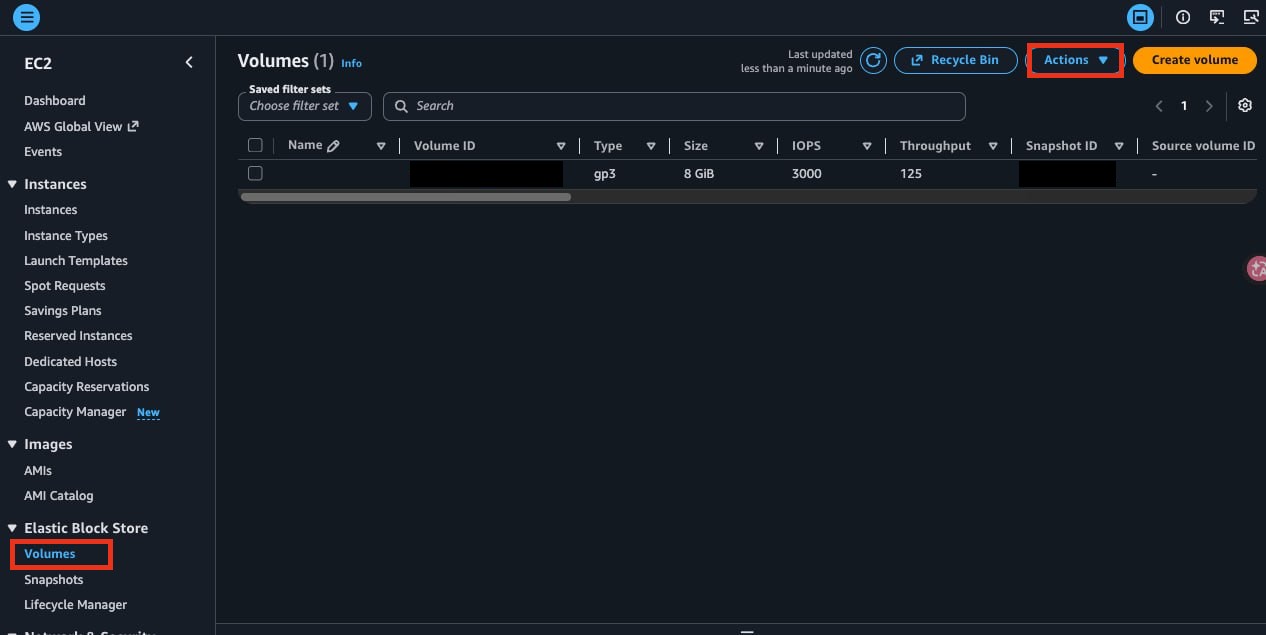Image resolution: width=1266 pixels, height=635 pixels.
Task: Sort by Size column arrow
Action: [759, 146]
